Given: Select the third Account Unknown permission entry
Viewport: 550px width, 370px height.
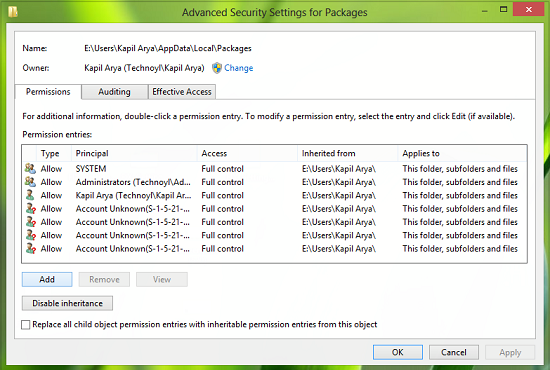Looking at the screenshot, I should (x=274, y=235).
